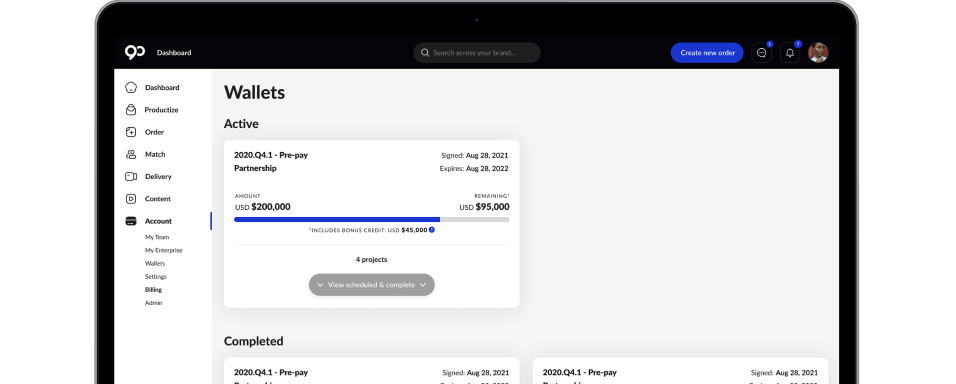Open Settings under Account

tap(155, 277)
